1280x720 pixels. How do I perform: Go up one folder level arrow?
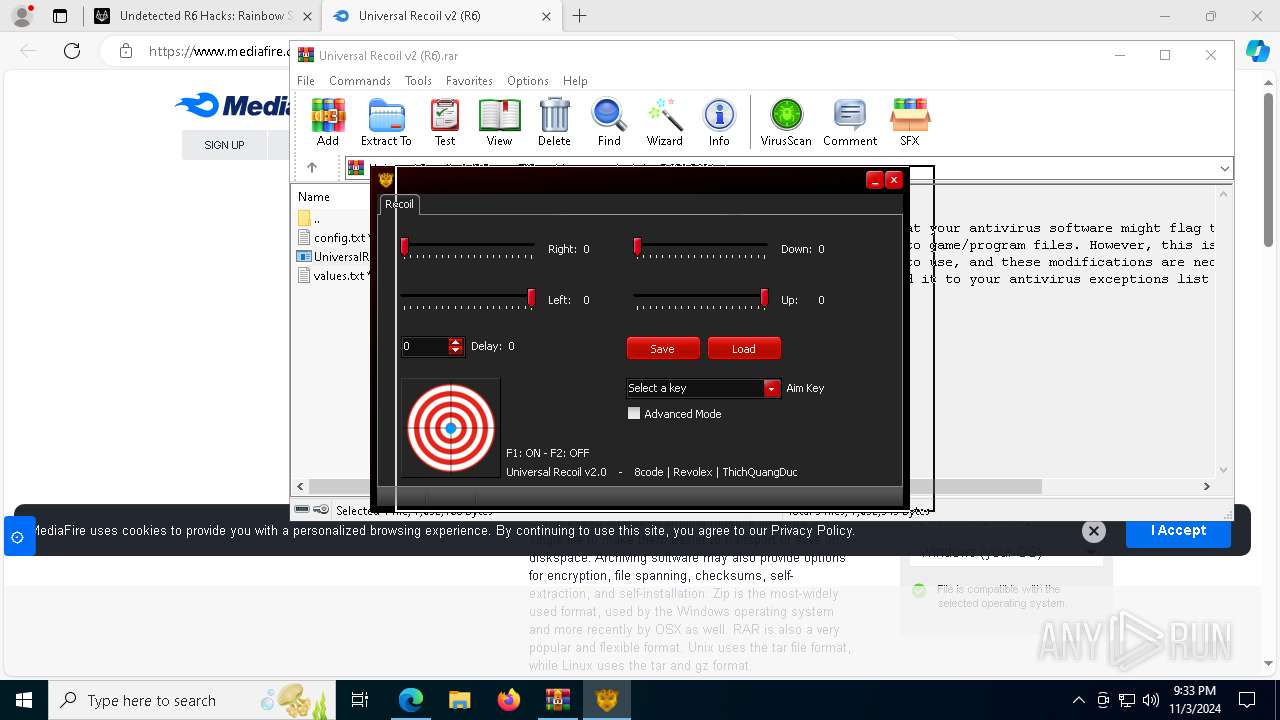tap(312, 168)
